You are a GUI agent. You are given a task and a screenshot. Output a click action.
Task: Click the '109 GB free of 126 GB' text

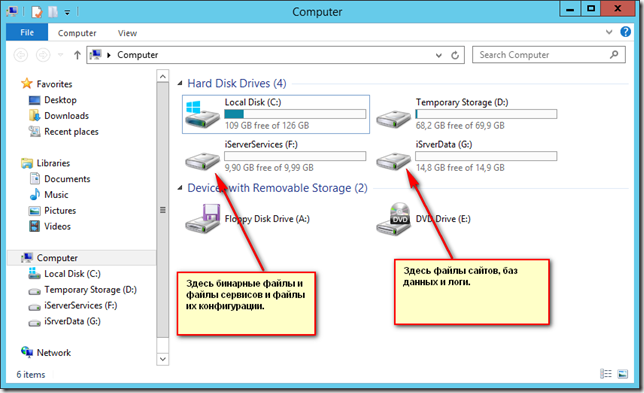pos(267,125)
